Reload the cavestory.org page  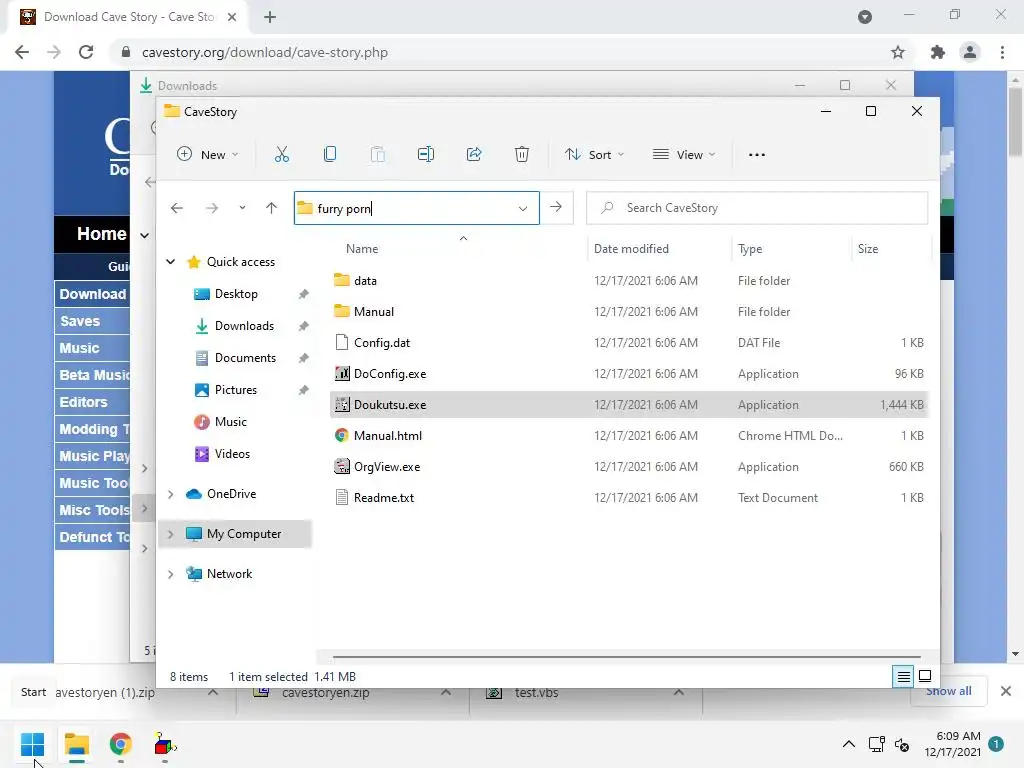[86, 52]
